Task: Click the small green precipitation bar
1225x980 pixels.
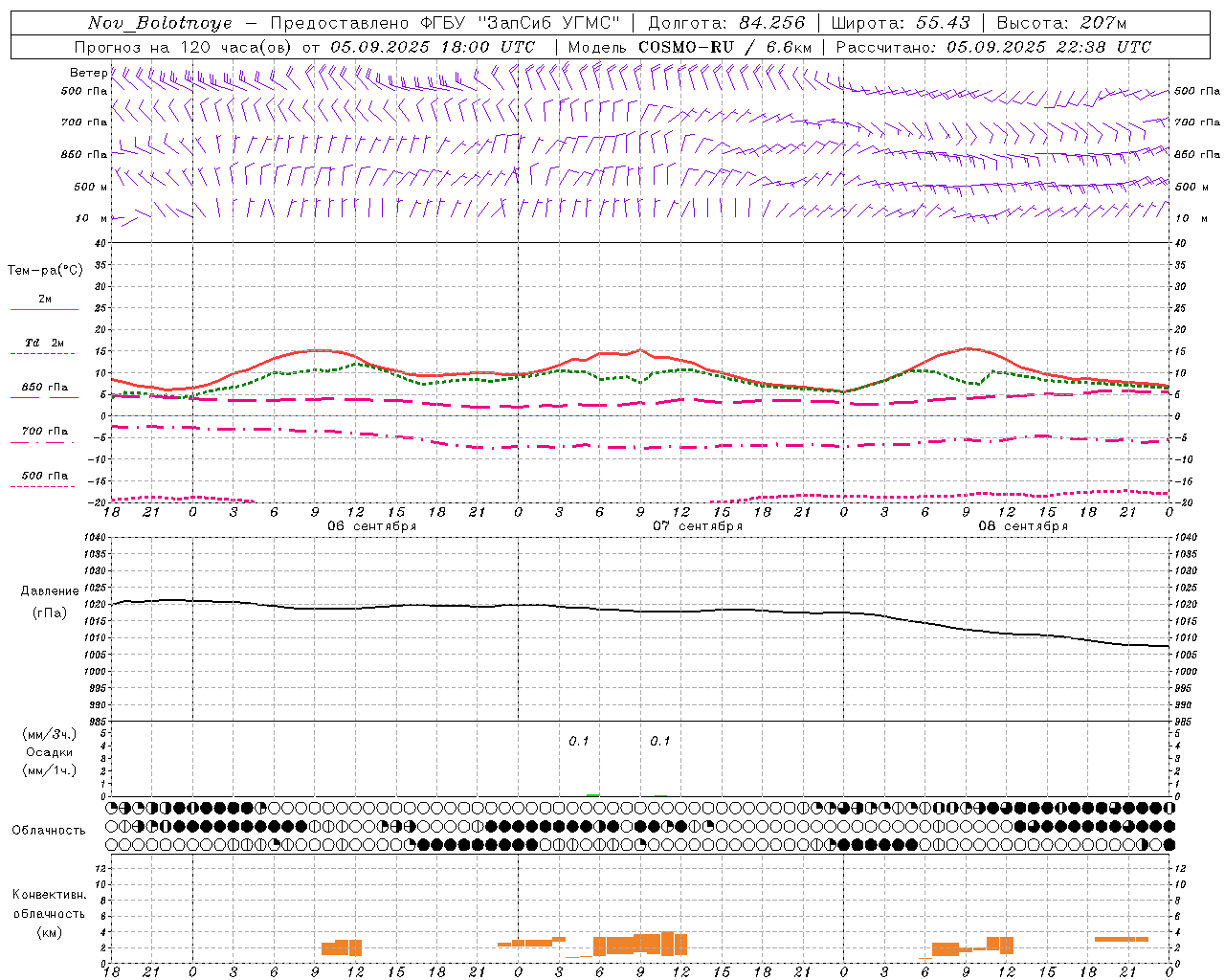Action: coord(593,795)
